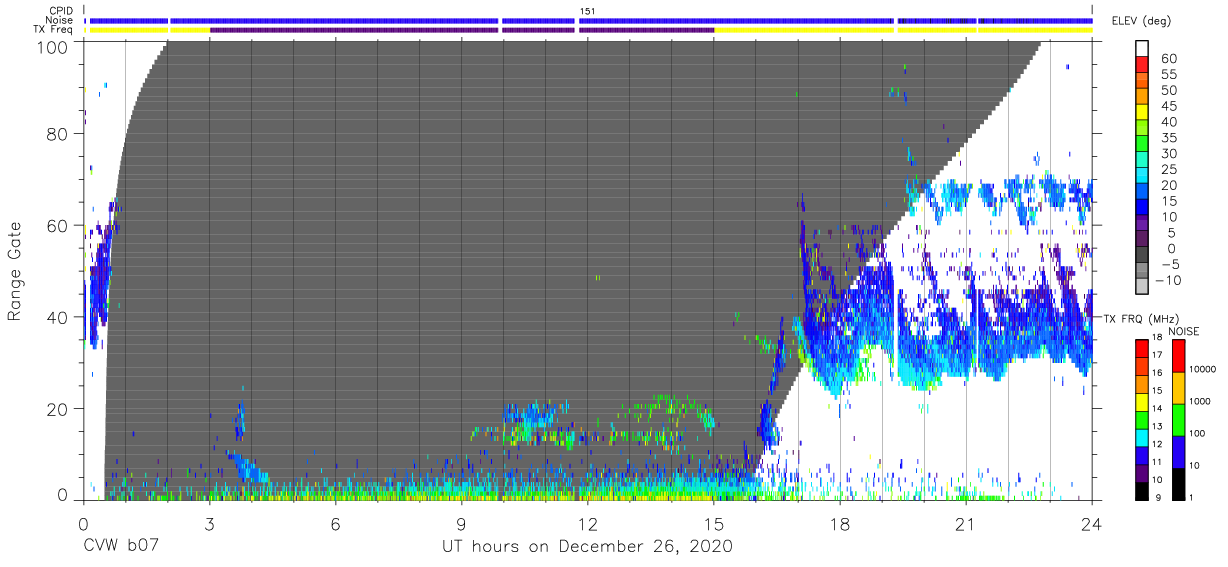Screen dimensions: 1228x567
Task: Click the noise colorbar label '1000'
Action: tap(1202, 401)
